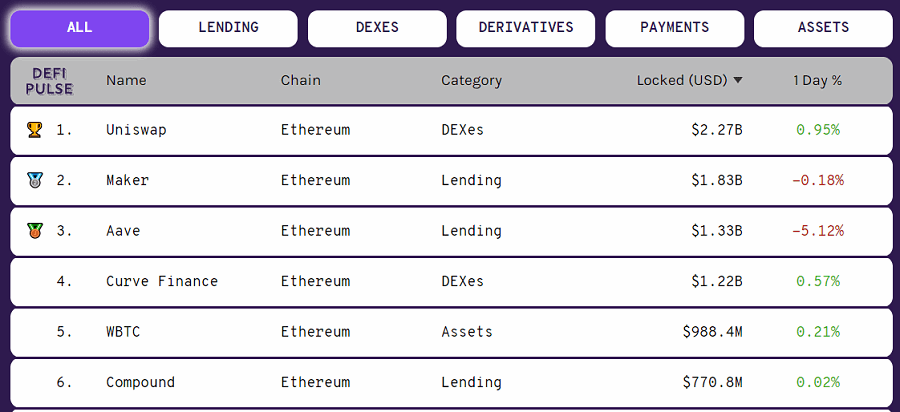
Task: Select the Compound row name
Action: [x=141, y=383]
